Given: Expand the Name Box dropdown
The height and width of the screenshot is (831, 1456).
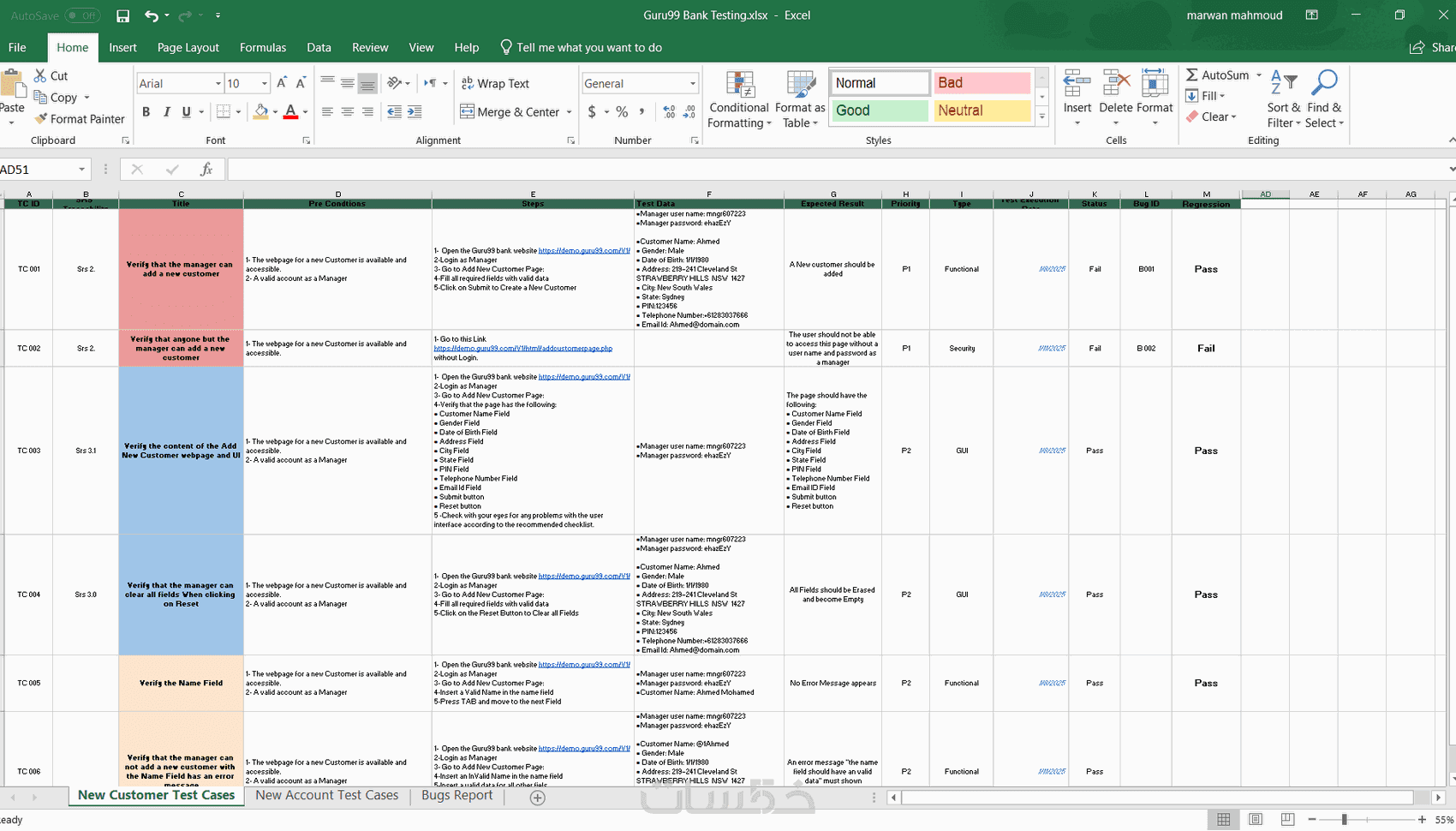Looking at the screenshot, I should 82,170.
